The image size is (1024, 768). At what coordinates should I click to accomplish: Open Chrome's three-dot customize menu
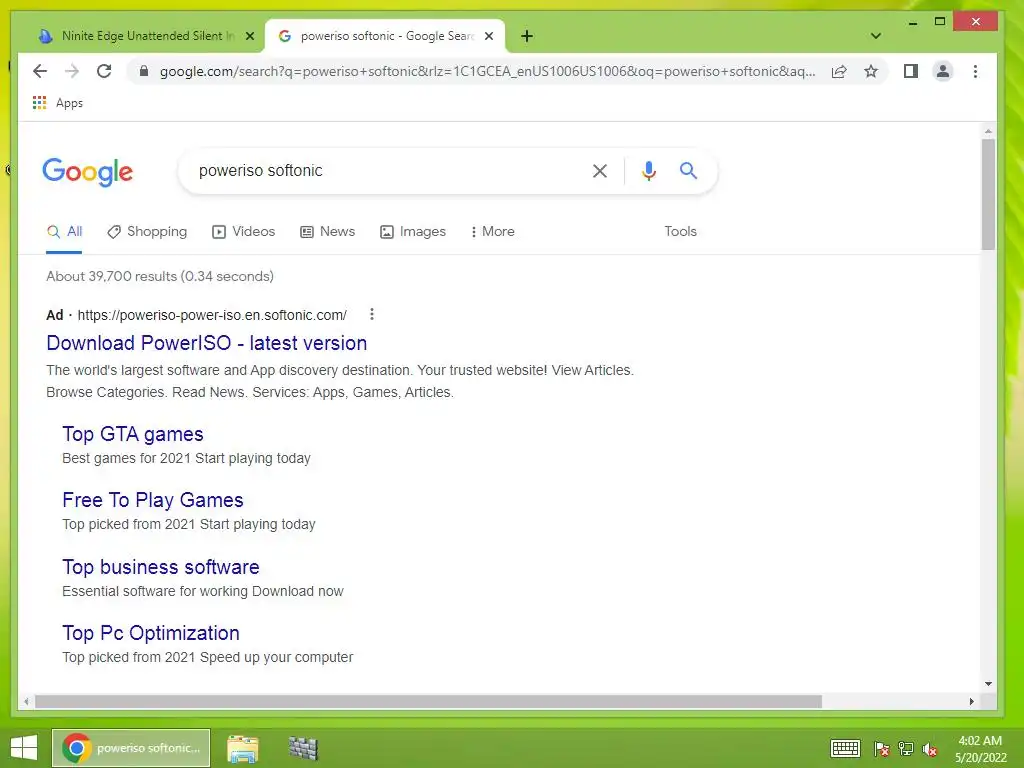click(x=975, y=71)
